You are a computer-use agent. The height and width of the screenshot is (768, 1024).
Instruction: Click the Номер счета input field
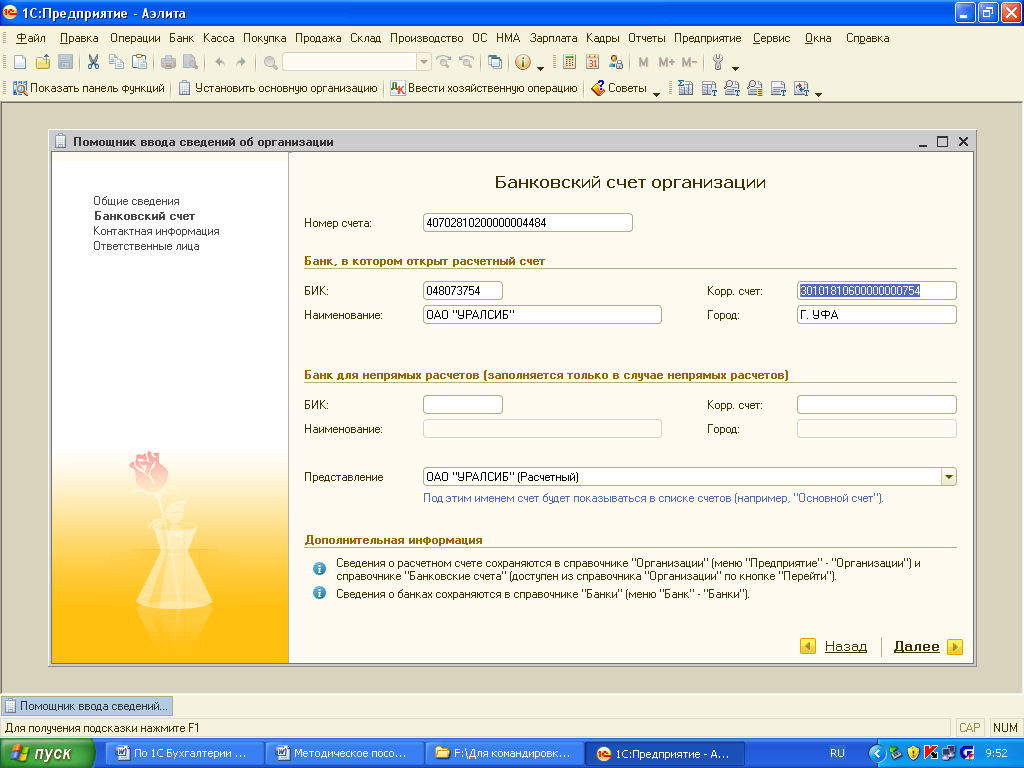[528, 223]
